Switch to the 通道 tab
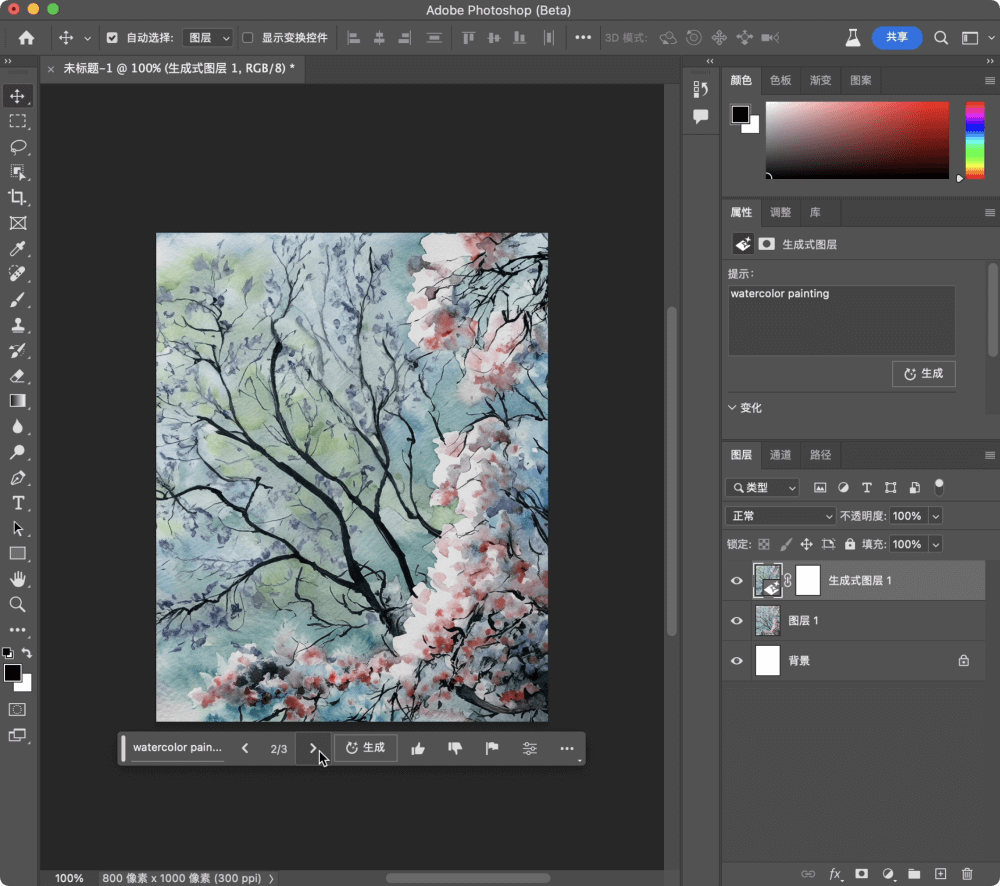 click(780, 454)
